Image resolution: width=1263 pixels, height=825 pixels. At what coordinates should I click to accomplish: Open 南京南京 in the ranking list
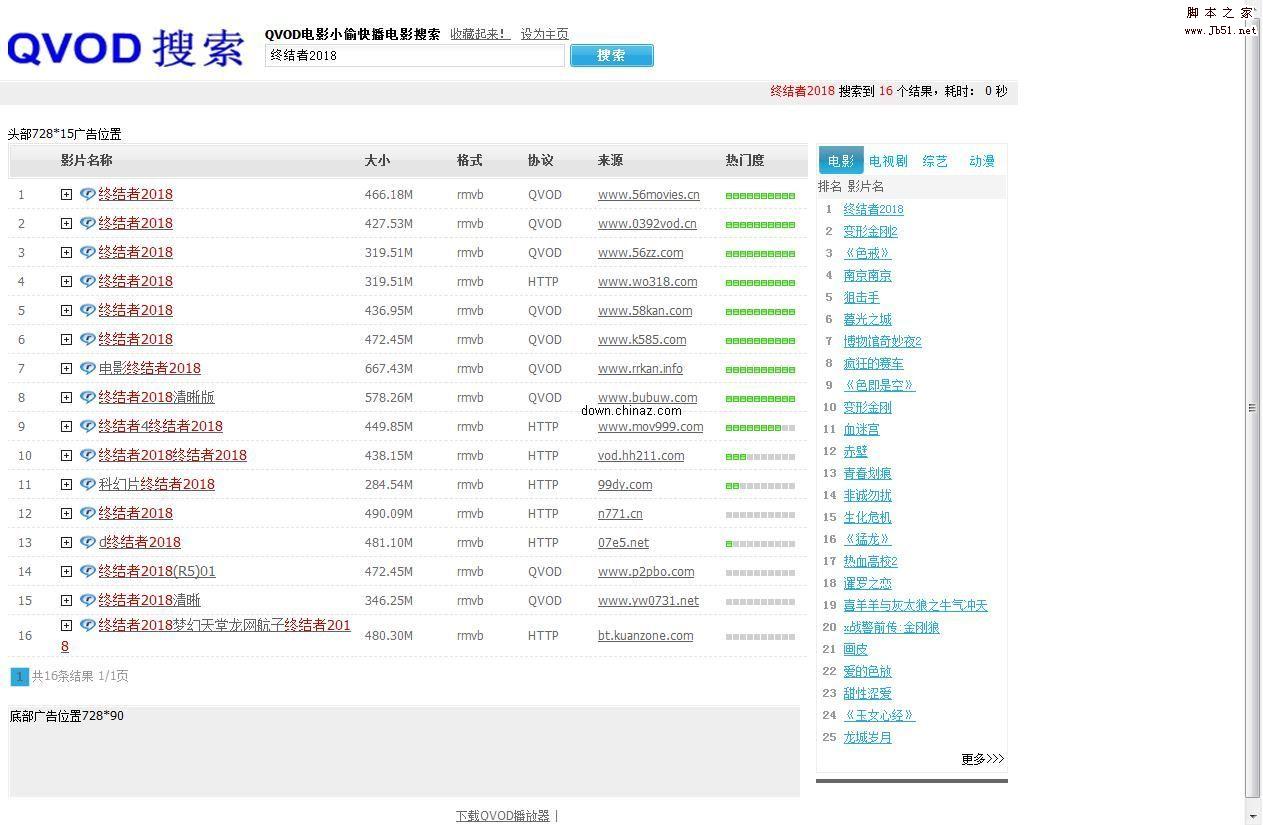(867, 275)
